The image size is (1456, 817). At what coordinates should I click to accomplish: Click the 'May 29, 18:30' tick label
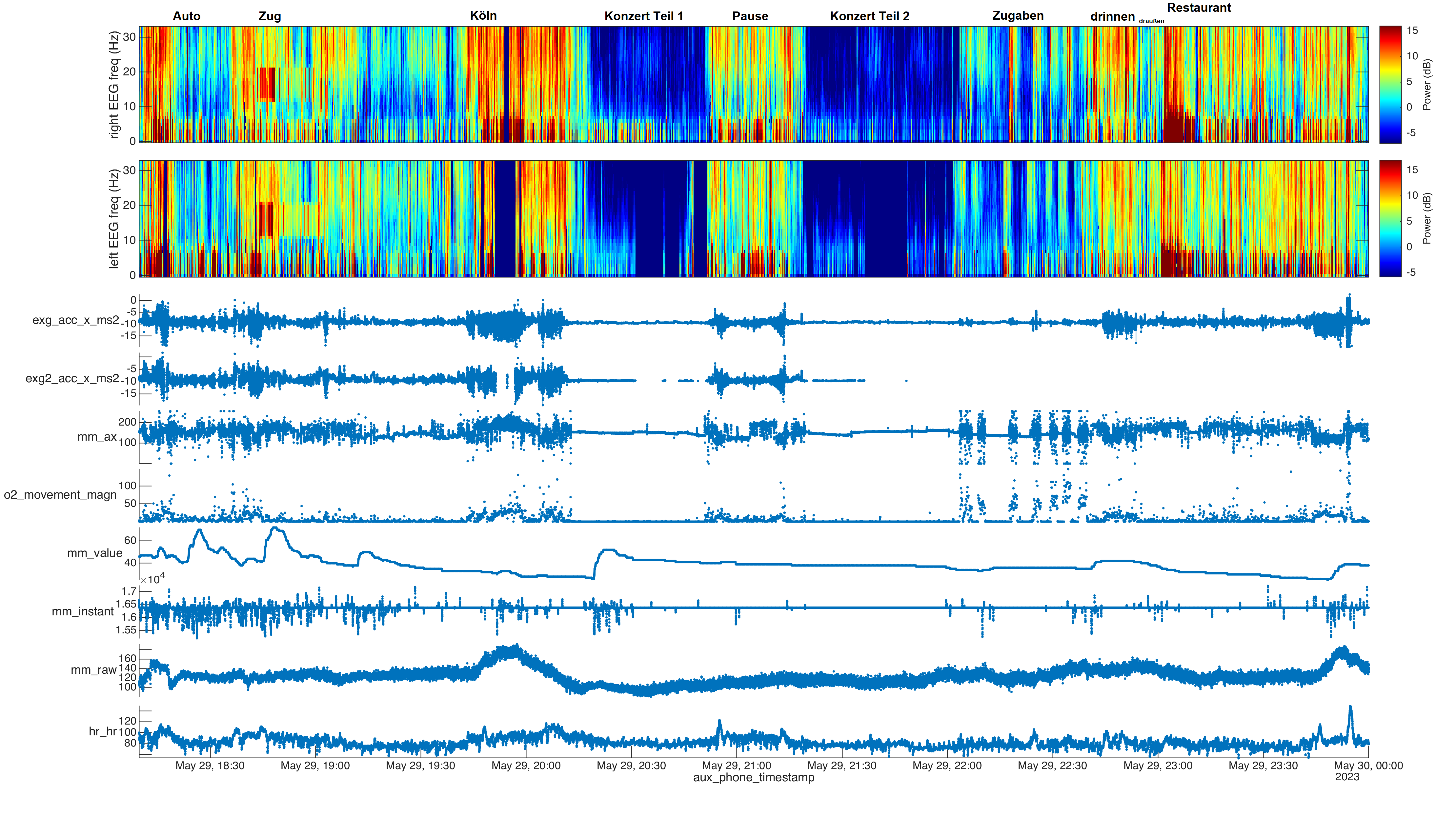click(210, 766)
